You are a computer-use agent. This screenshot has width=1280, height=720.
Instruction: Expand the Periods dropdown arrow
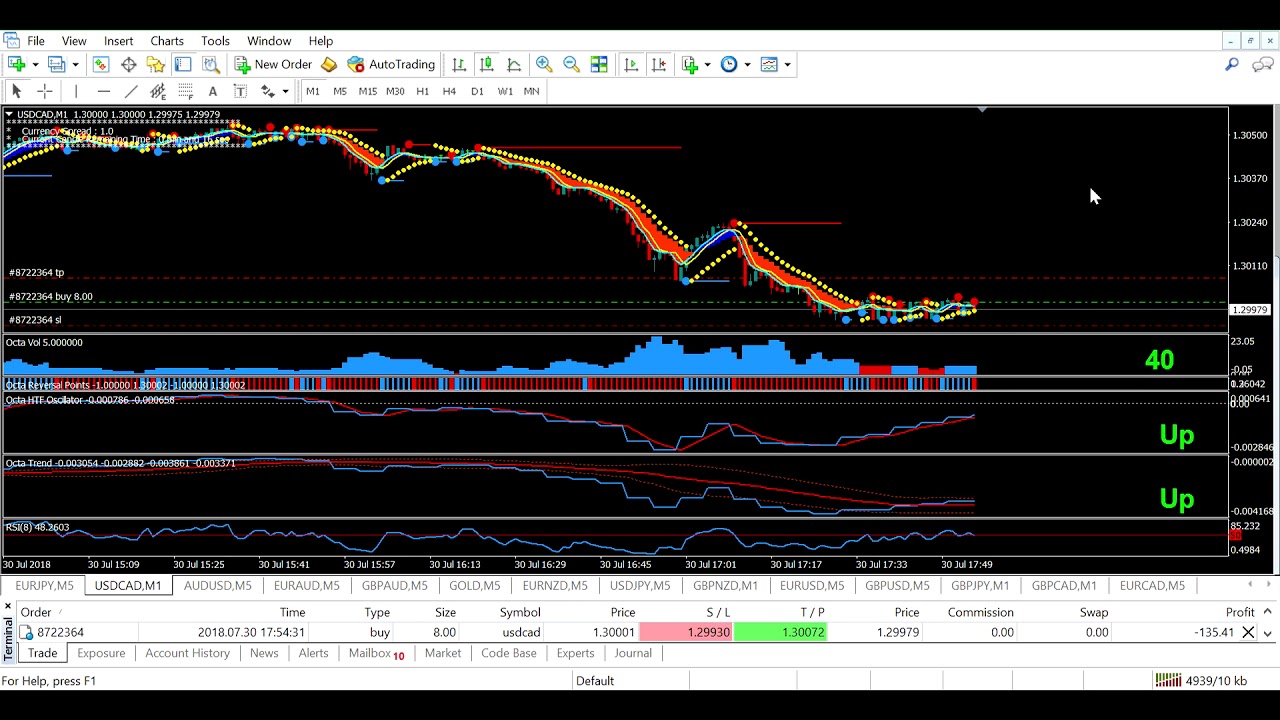[747, 64]
